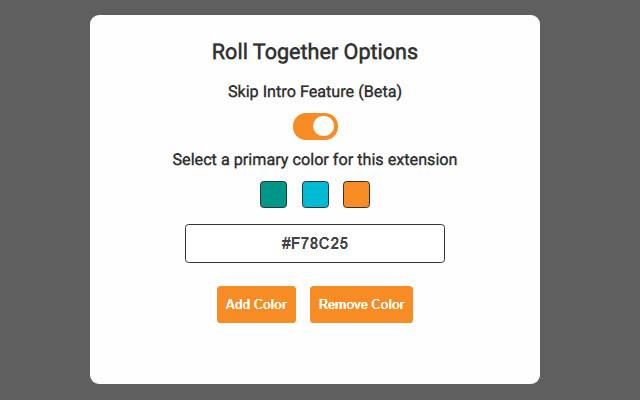Click blank white area below the buttons
This screenshot has width=640, height=400.
[x=315, y=355]
